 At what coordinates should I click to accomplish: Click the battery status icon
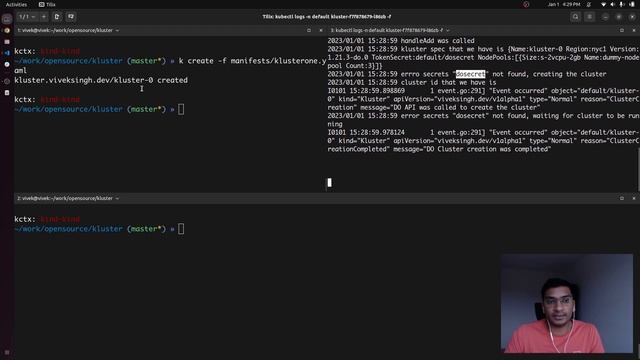click(632, 4)
